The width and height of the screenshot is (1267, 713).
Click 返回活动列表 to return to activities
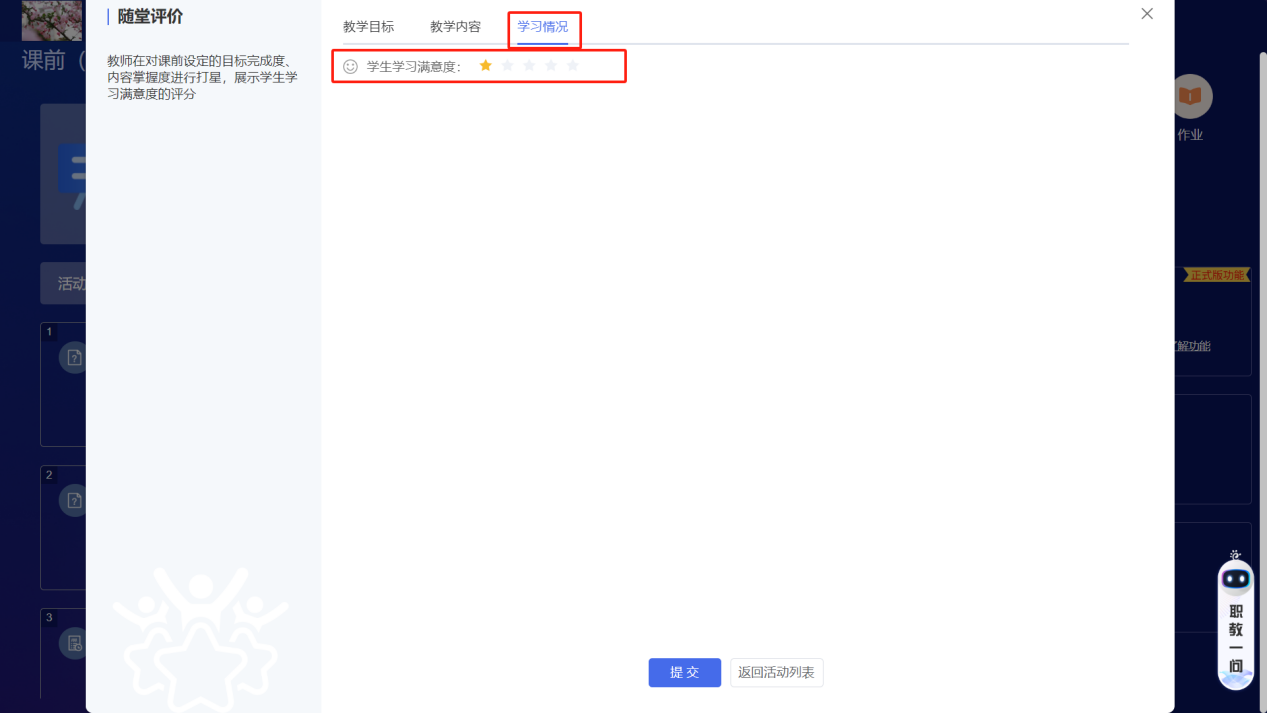[x=776, y=672]
